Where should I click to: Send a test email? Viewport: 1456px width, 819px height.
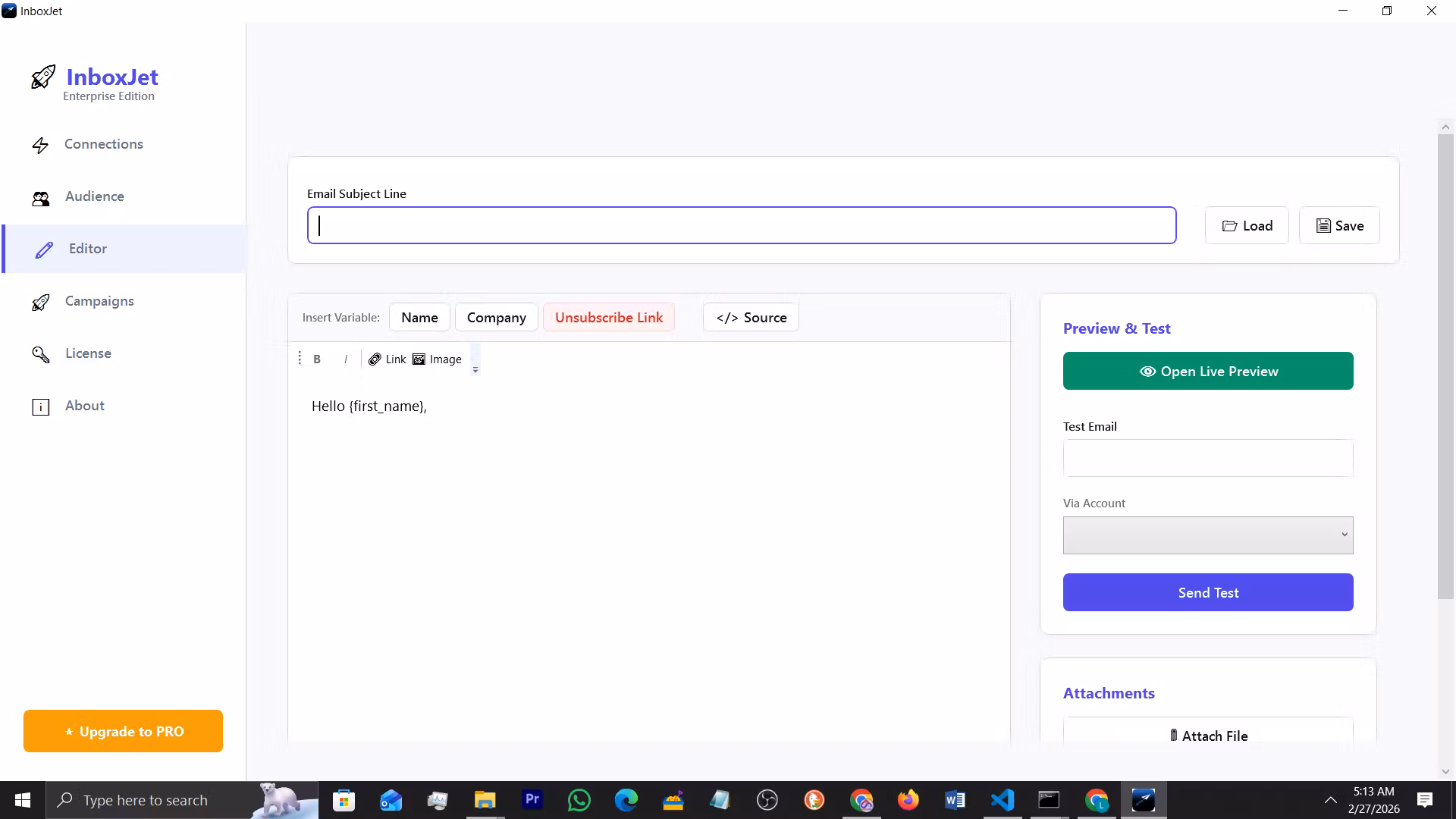coord(1208,592)
